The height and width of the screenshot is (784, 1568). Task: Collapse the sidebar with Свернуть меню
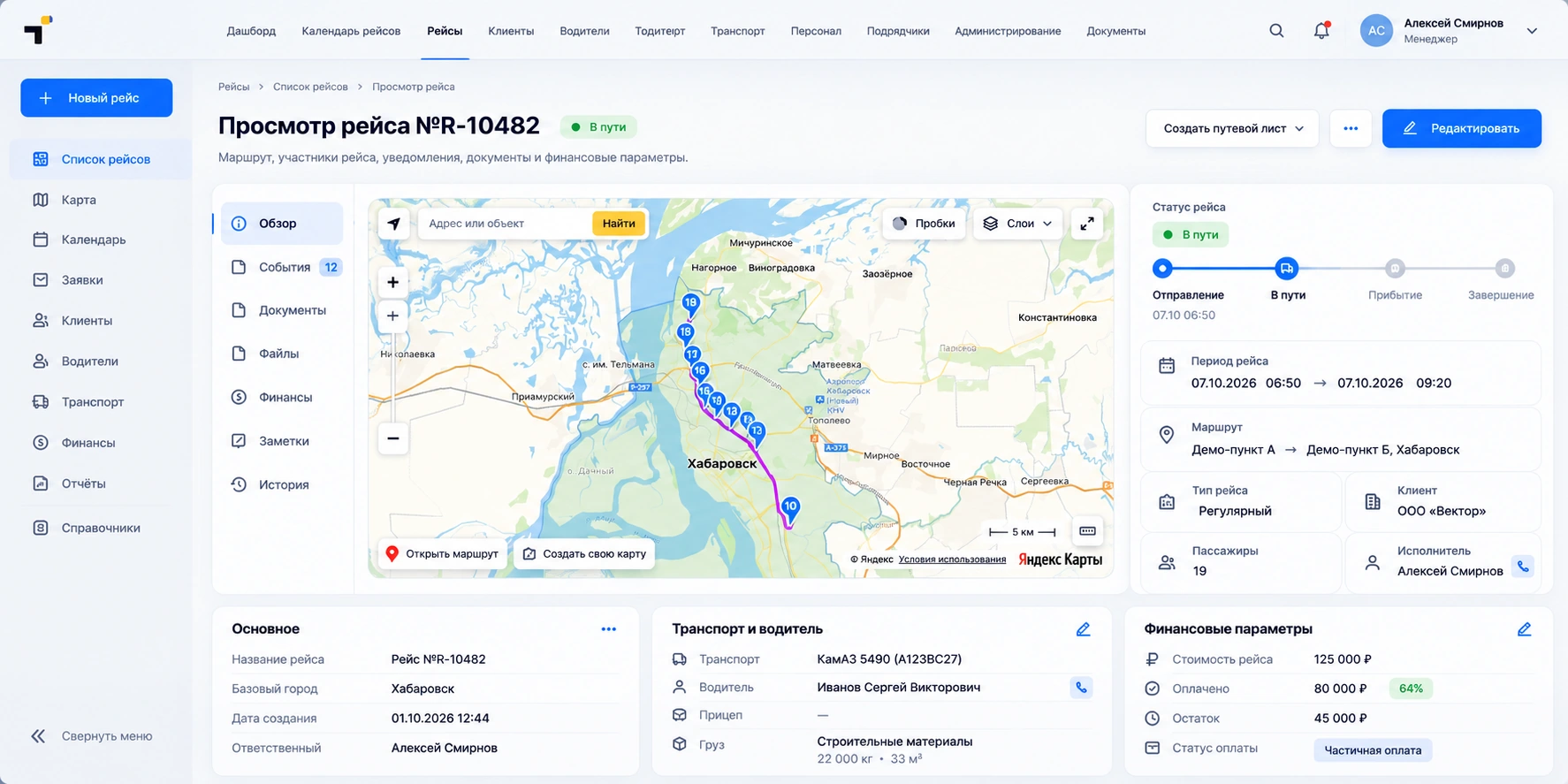coord(92,736)
